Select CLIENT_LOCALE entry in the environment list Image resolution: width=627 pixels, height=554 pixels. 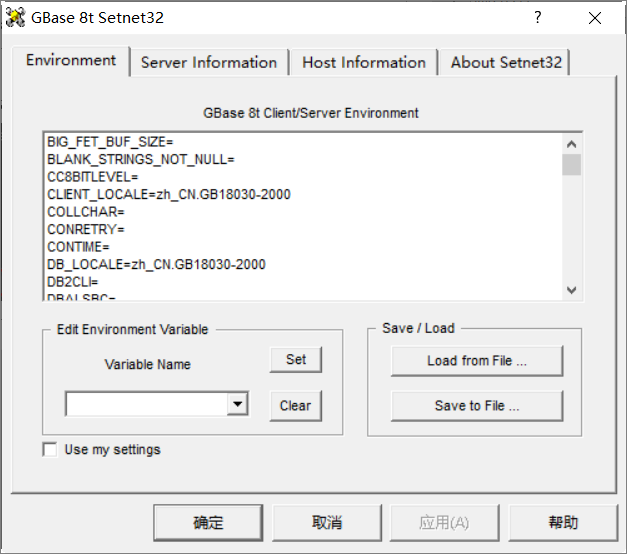pyautogui.click(x=168, y=194)
